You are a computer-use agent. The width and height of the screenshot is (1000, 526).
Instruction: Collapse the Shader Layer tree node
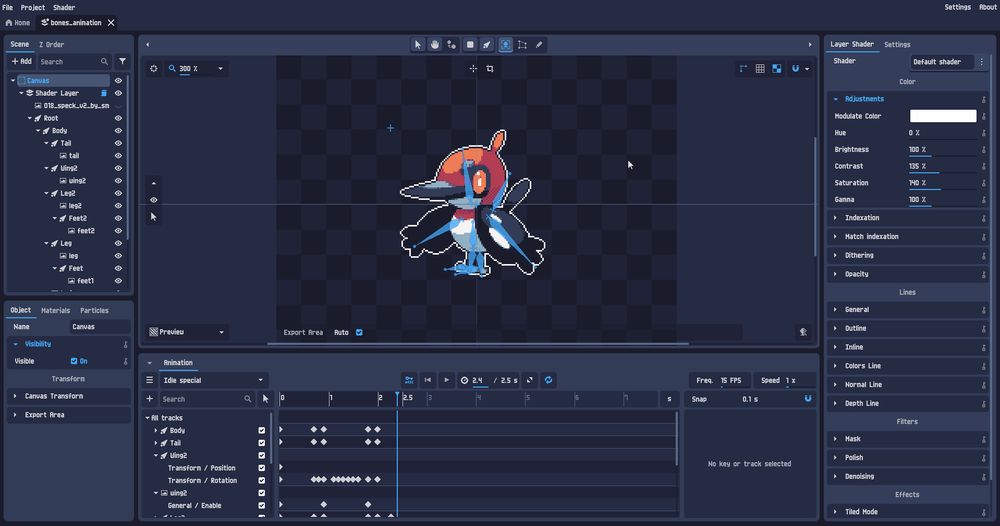tap(21, 93)
